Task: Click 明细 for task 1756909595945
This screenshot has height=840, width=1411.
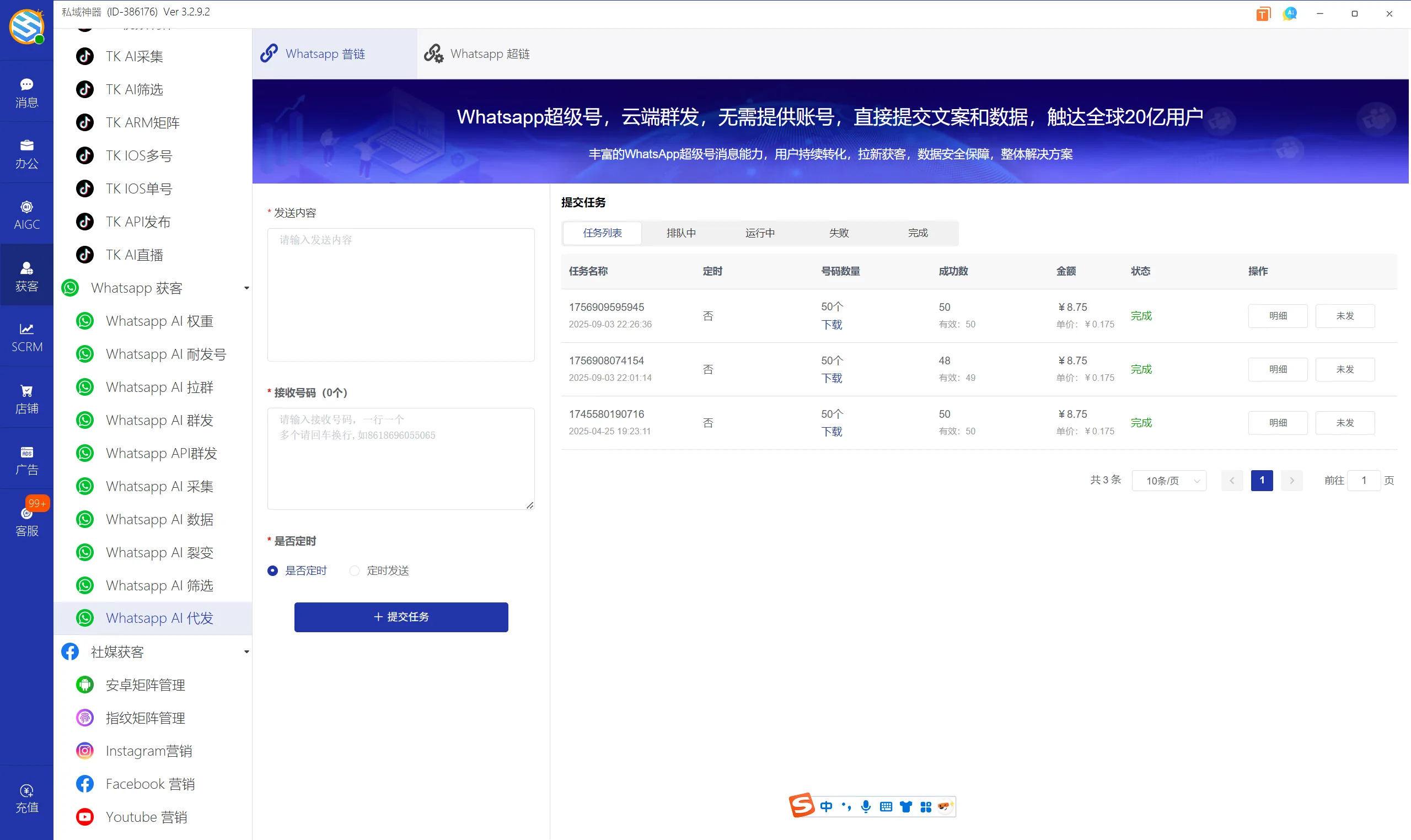Action: tap(1278, 315)
